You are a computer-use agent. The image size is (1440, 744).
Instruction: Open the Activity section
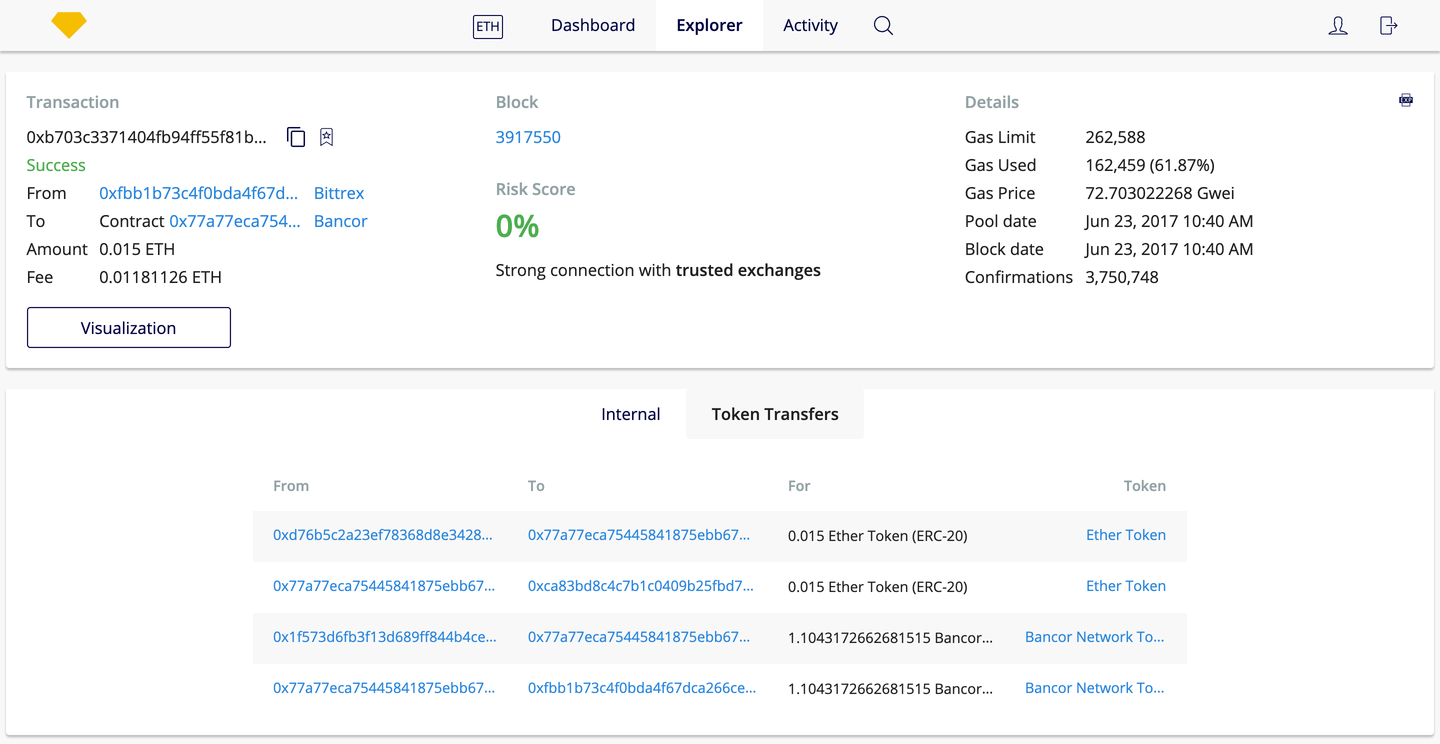tap(810, 25)
